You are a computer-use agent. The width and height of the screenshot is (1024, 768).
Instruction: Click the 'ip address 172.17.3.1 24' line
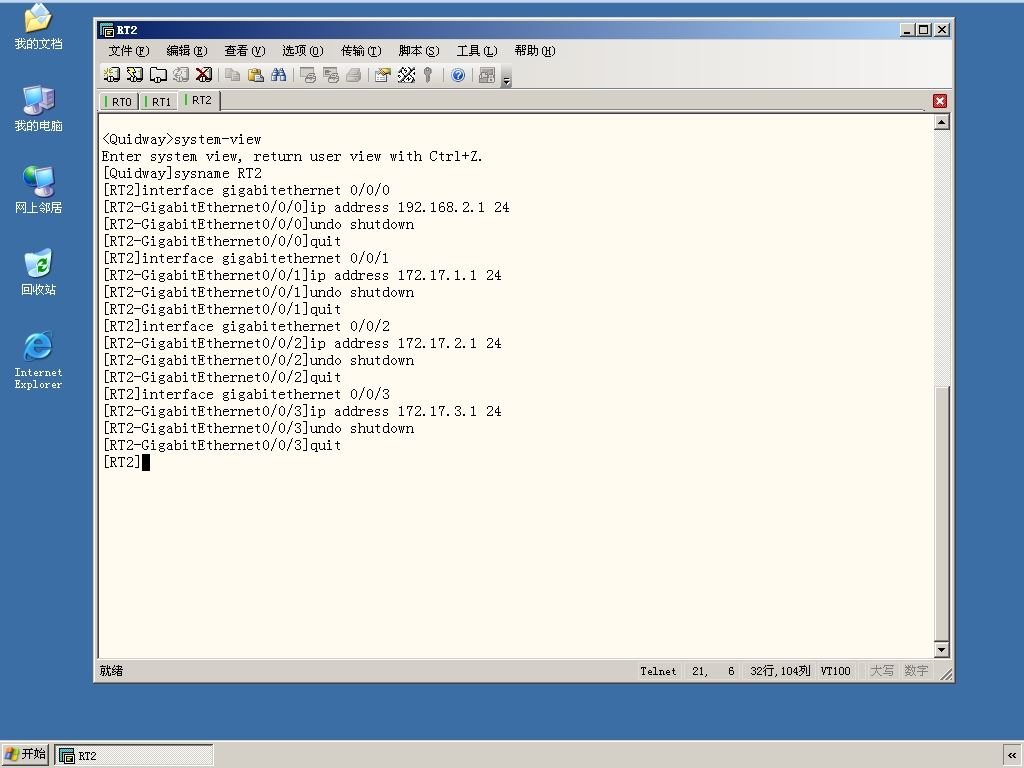tap(302, 411)
